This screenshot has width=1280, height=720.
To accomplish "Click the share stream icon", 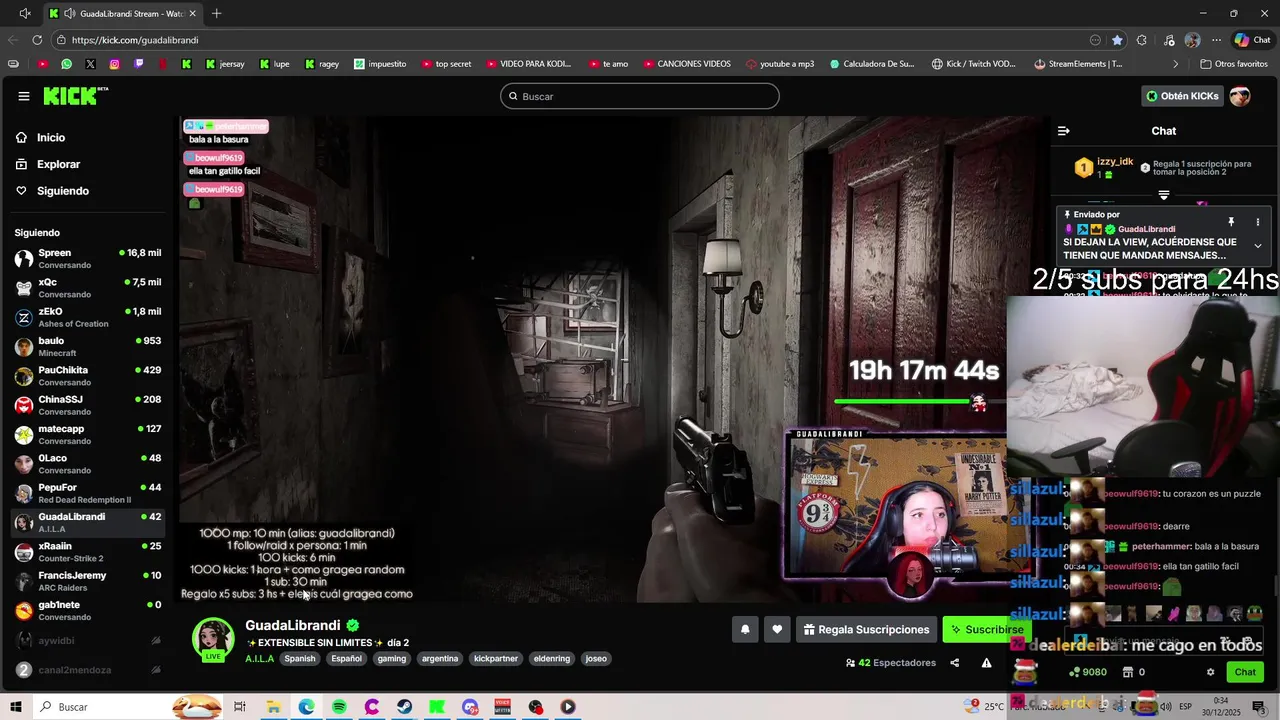I will point(954,663).
